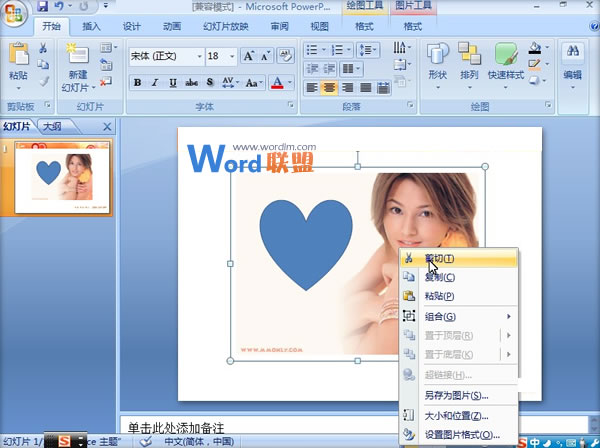Select 复制(C) from the context menu
Screen dimensions: 600x448
click(x=440, y=277)
